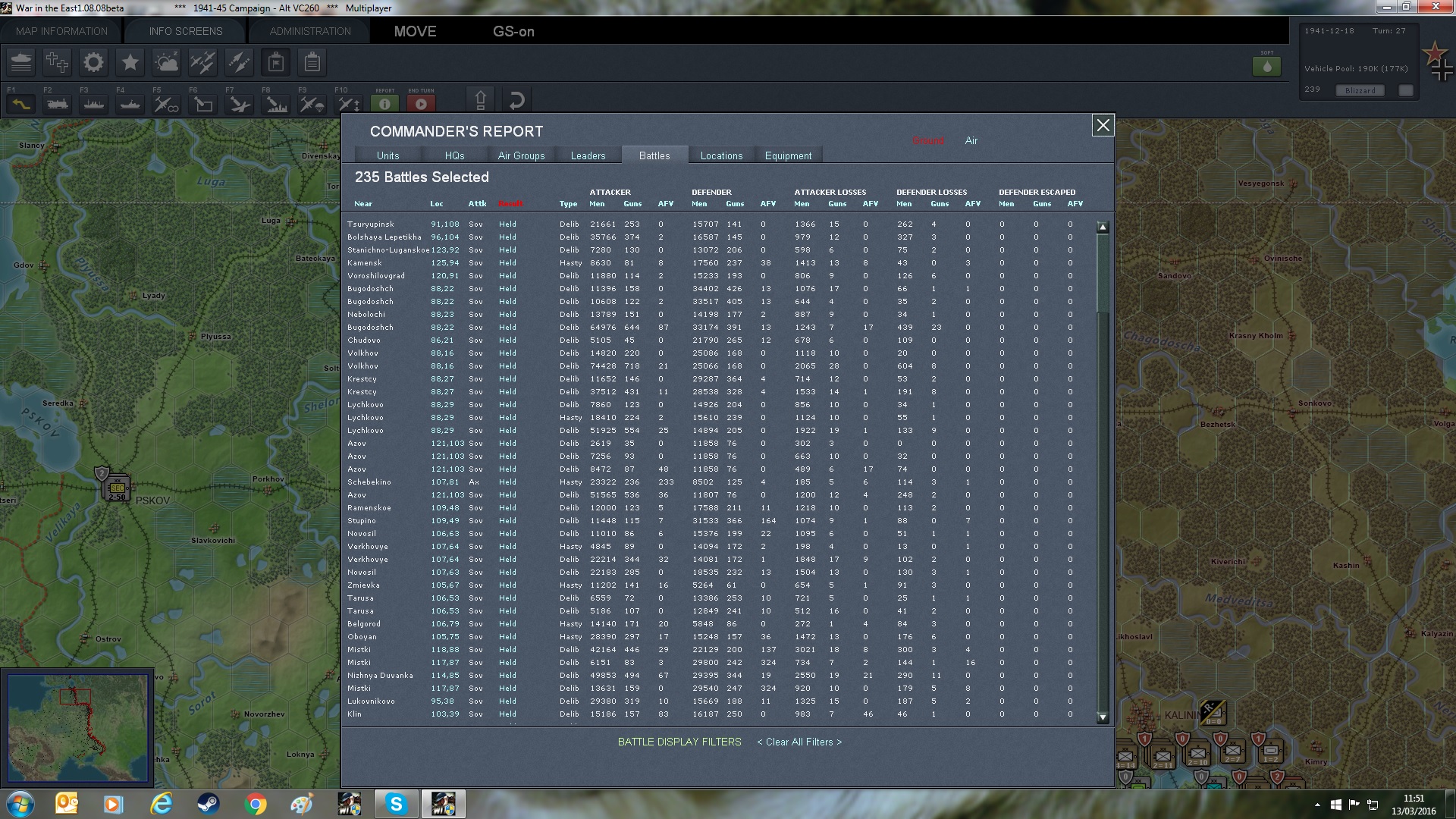The width and height of the screenshot is (1456, 819).
Task: Open the double-cross reinforcements toolbar icon
Action: click(58, 62)
